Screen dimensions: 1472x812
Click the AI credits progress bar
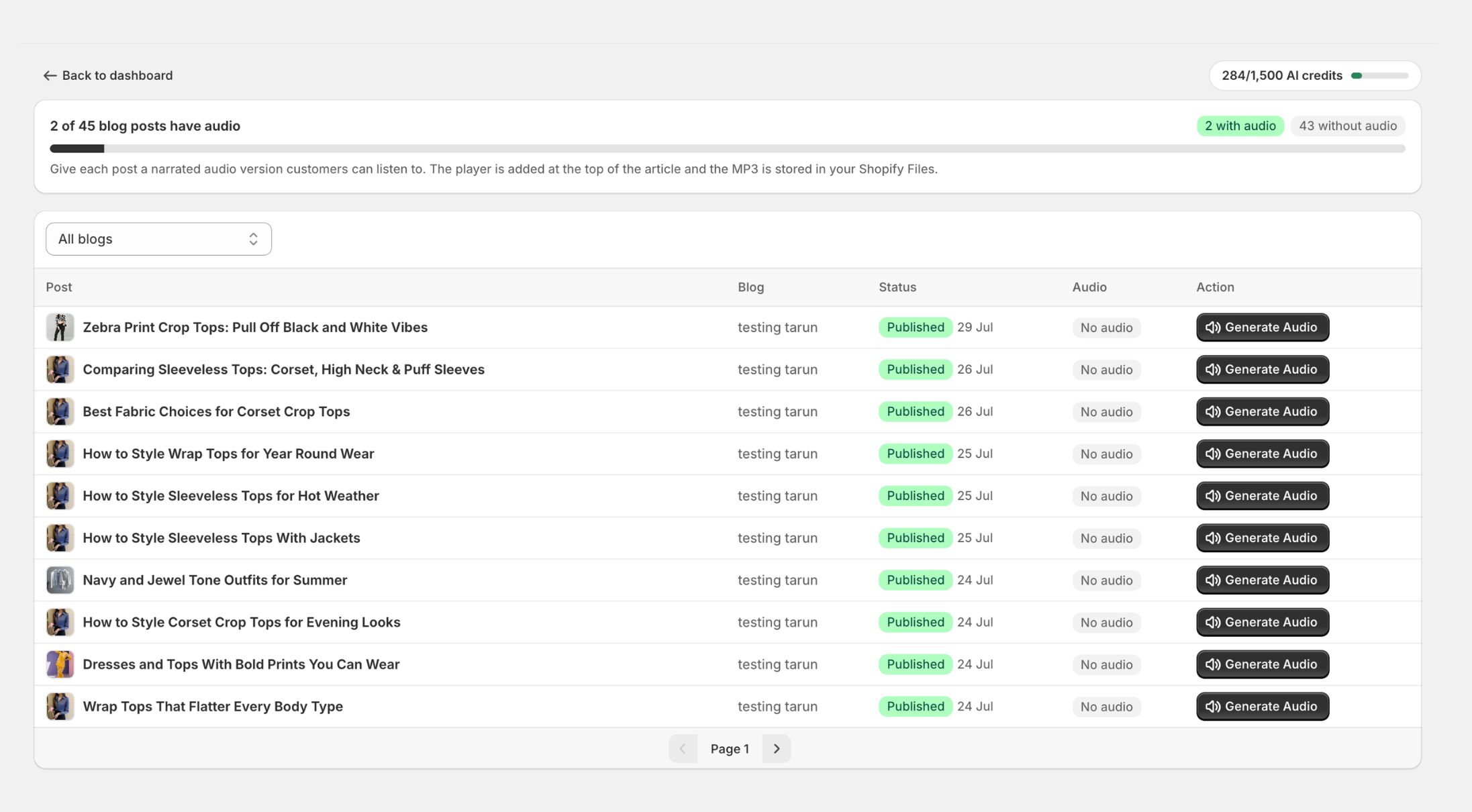1379,76
